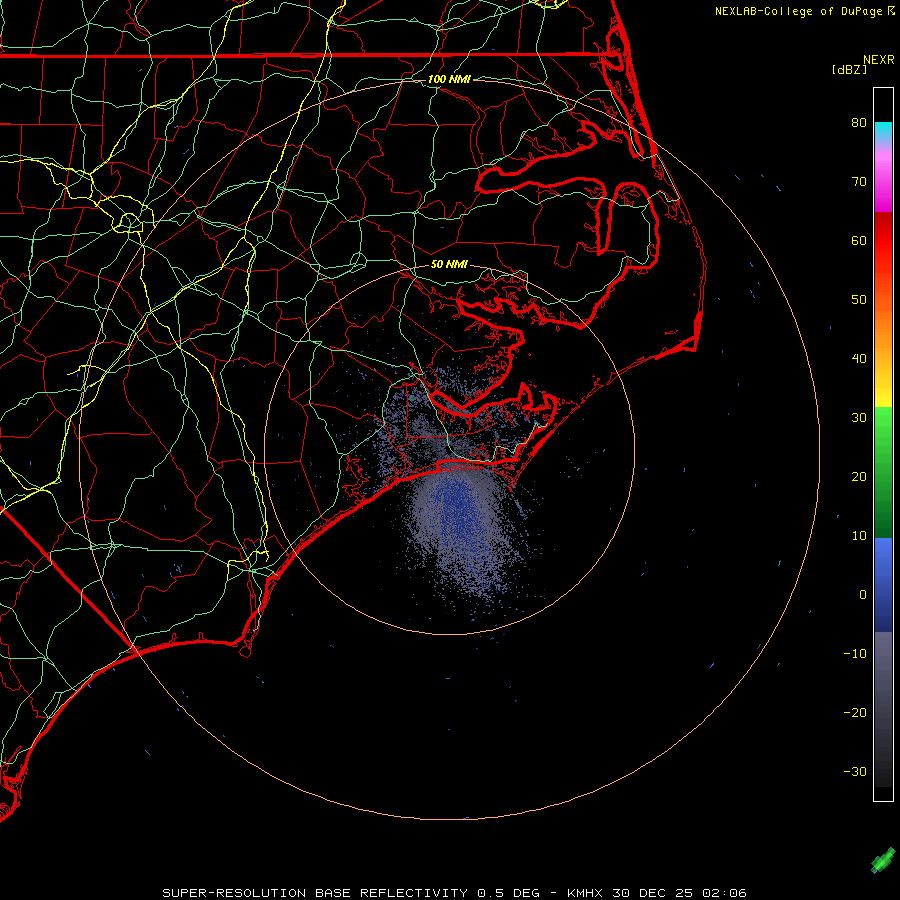The width and height of the screenshot is (900, 900).
Task: Click the blue segment of the reflectivity color bar
Action: coord(883,585)
